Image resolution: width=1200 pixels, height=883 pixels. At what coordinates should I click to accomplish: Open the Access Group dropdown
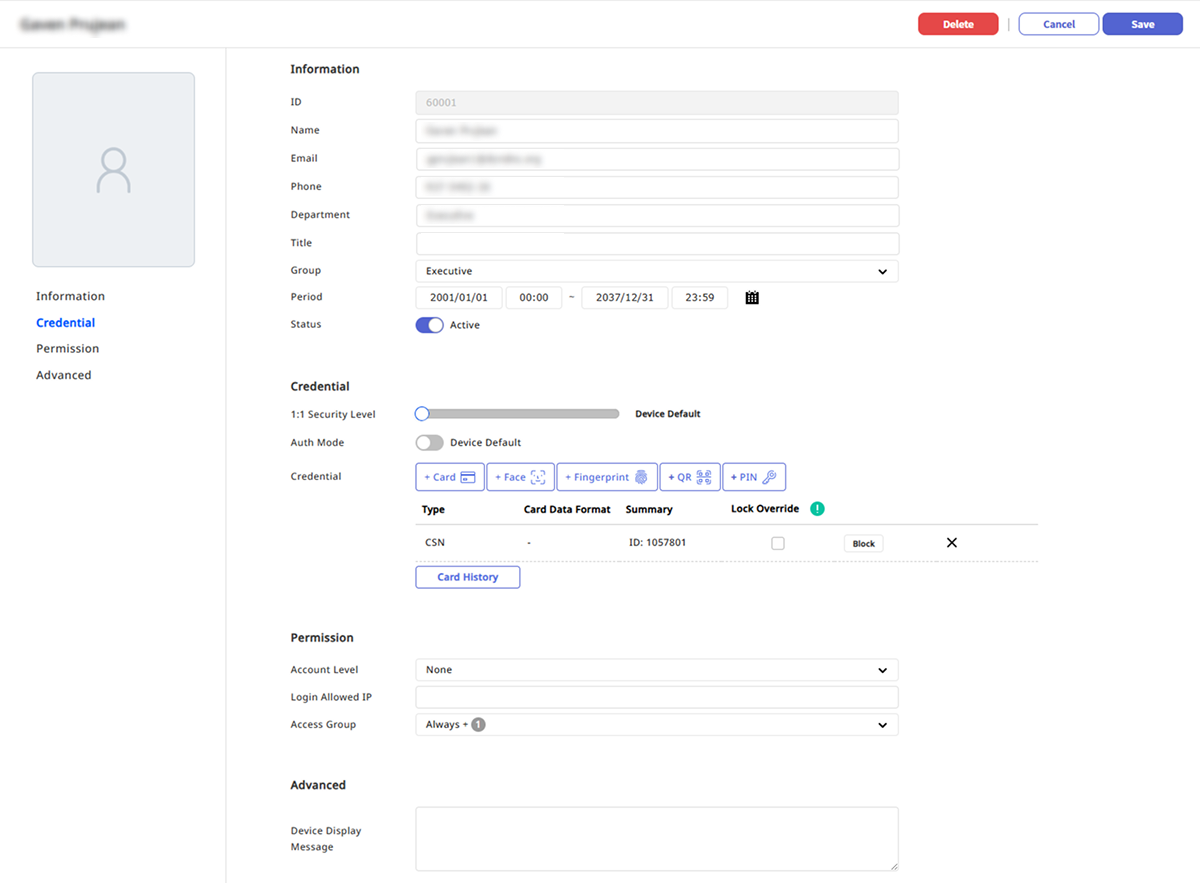point(656,725)
